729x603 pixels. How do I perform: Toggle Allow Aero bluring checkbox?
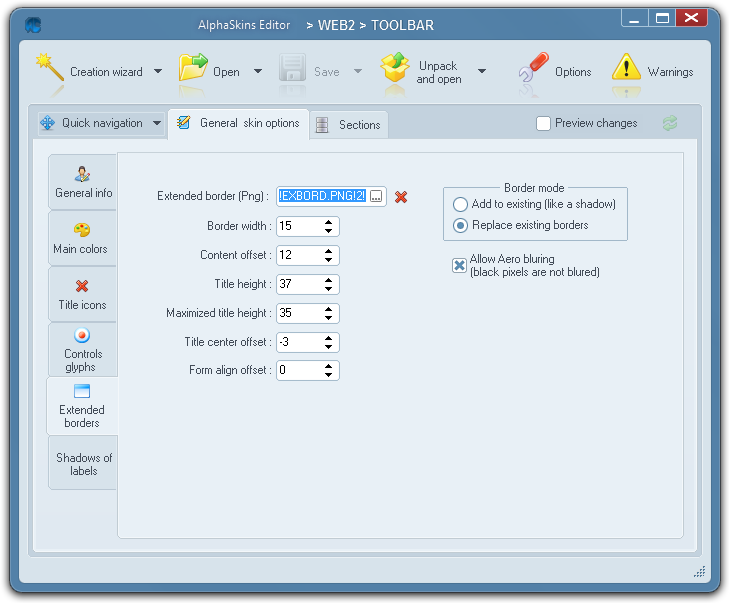pyautogui.click(x=459, y=265)
